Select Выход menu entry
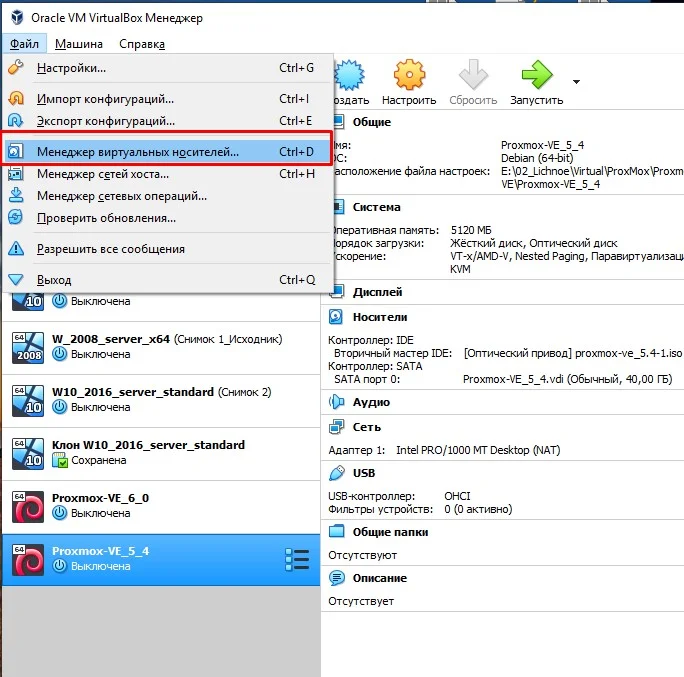684x677 pixels. coord(168,280)
